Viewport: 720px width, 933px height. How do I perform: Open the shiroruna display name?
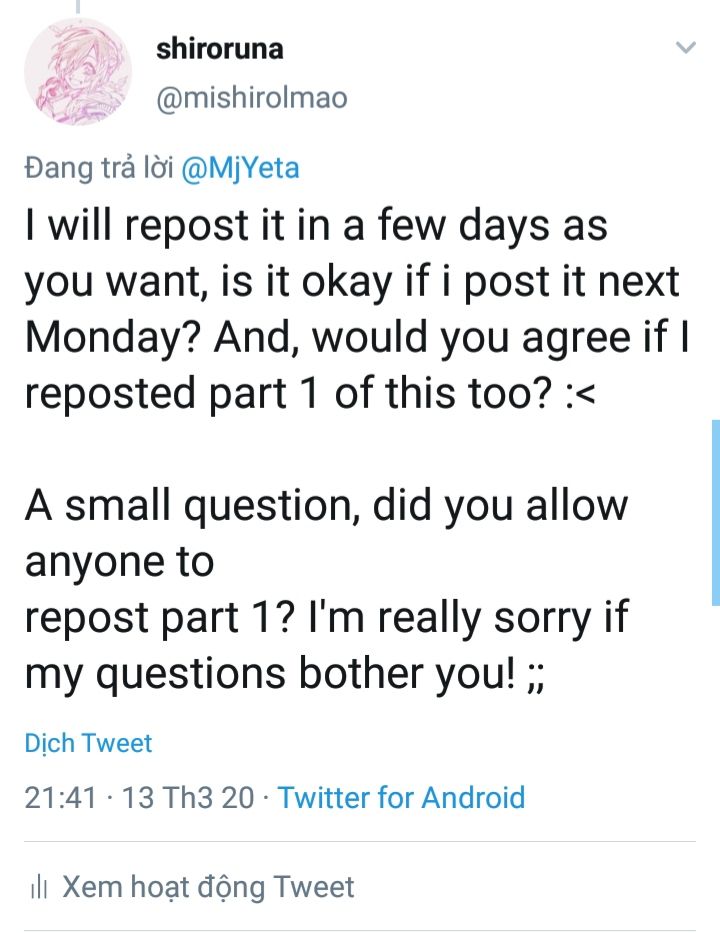(219, 50)
